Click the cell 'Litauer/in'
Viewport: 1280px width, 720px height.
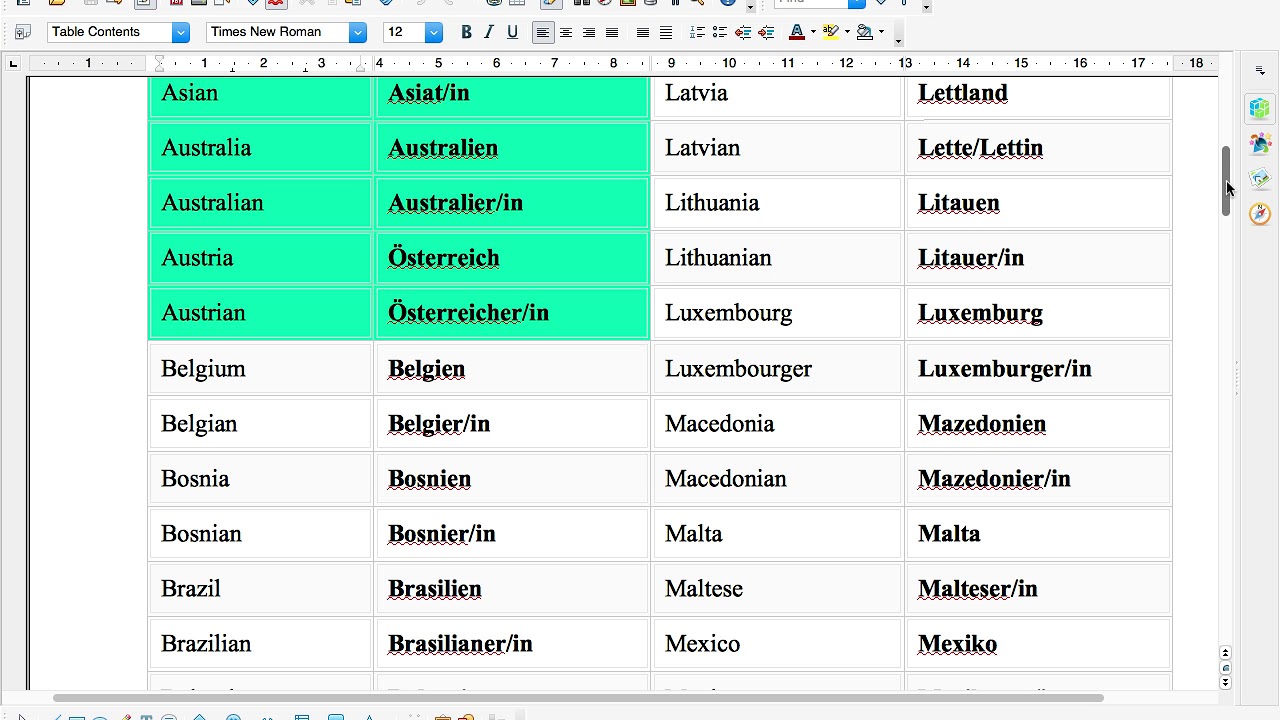pyautogui.click(x=1038, y=258)
